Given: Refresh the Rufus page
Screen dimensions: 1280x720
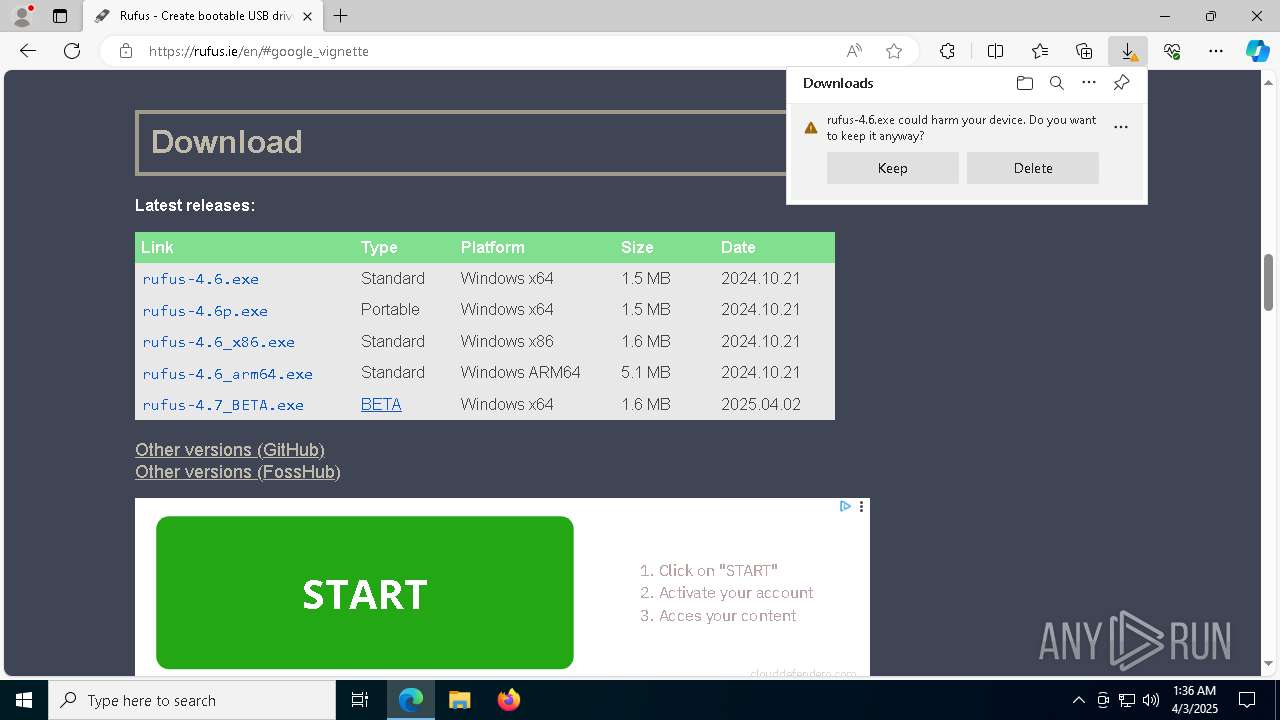Looking at the screenshot, I should [72, 51].
